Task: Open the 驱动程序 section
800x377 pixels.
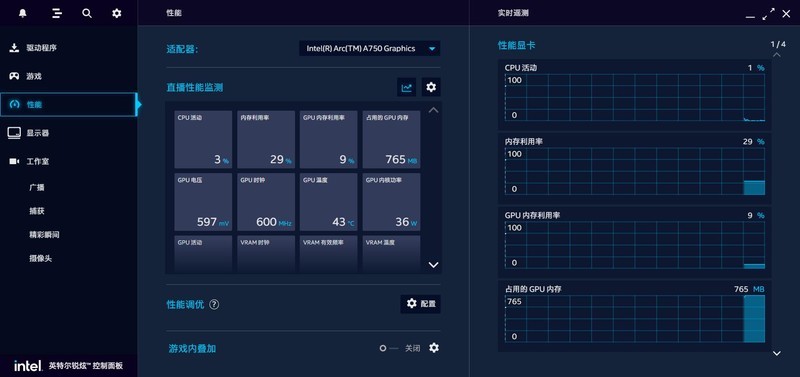Action: pyautogui.click(x=68, y=48)
